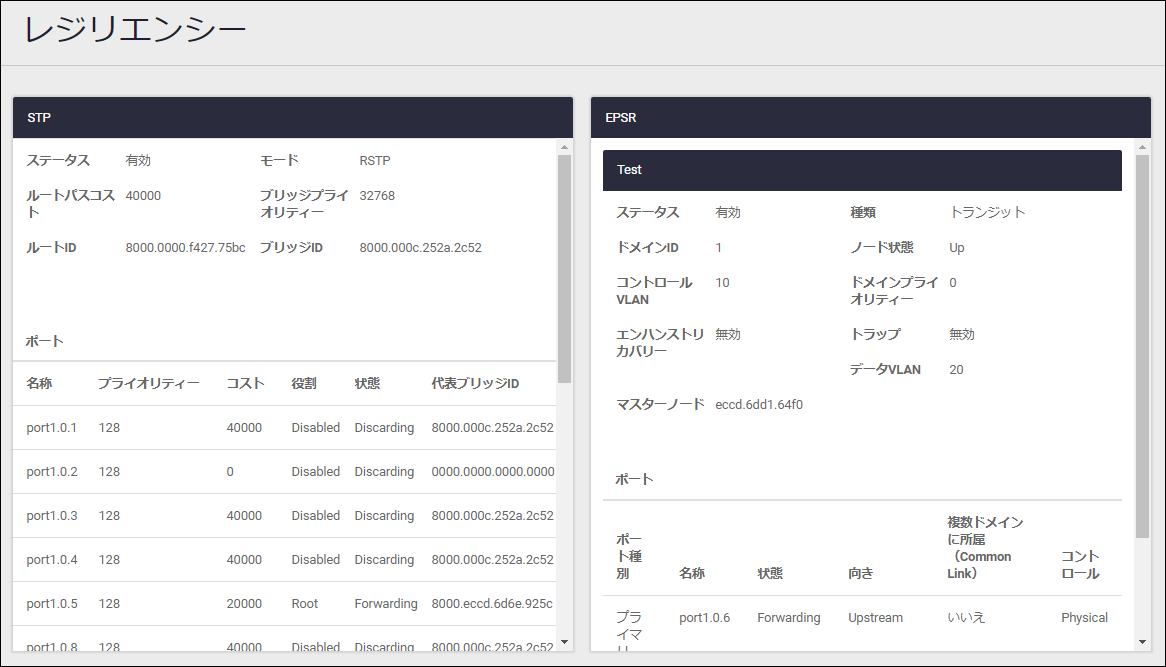Viewport: 1166px width, 667px height.
Task: Select the STP panel header
Action: coord(292,118)
